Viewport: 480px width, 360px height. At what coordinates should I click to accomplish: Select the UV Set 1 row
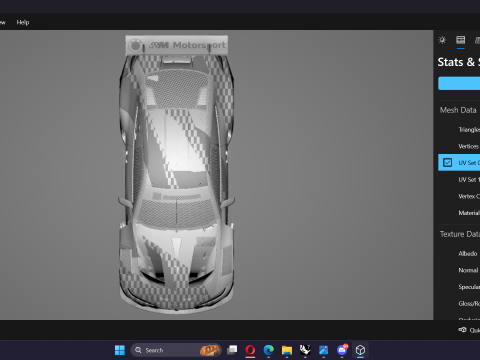(459, 179)
